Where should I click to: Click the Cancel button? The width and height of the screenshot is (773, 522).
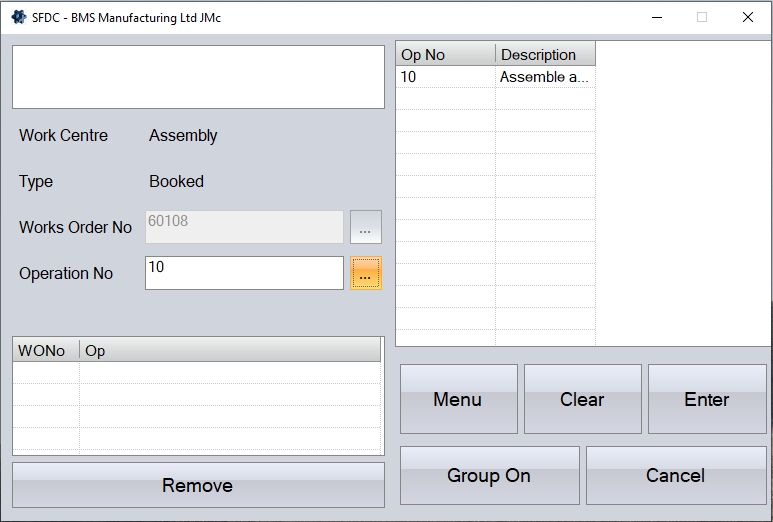click(x=675, y=475)
